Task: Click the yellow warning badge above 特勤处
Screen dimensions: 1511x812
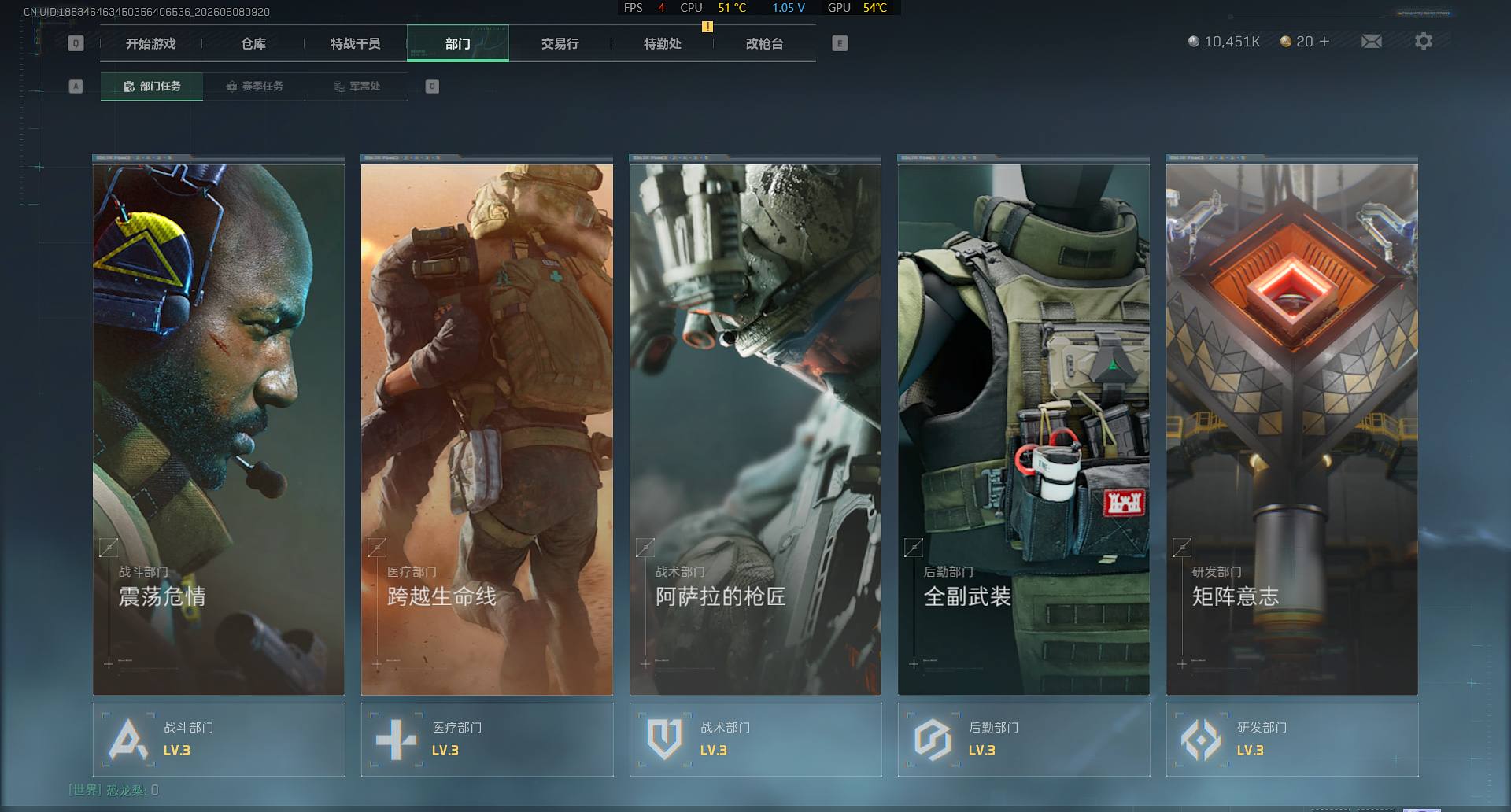Action: tap(707, 27)
